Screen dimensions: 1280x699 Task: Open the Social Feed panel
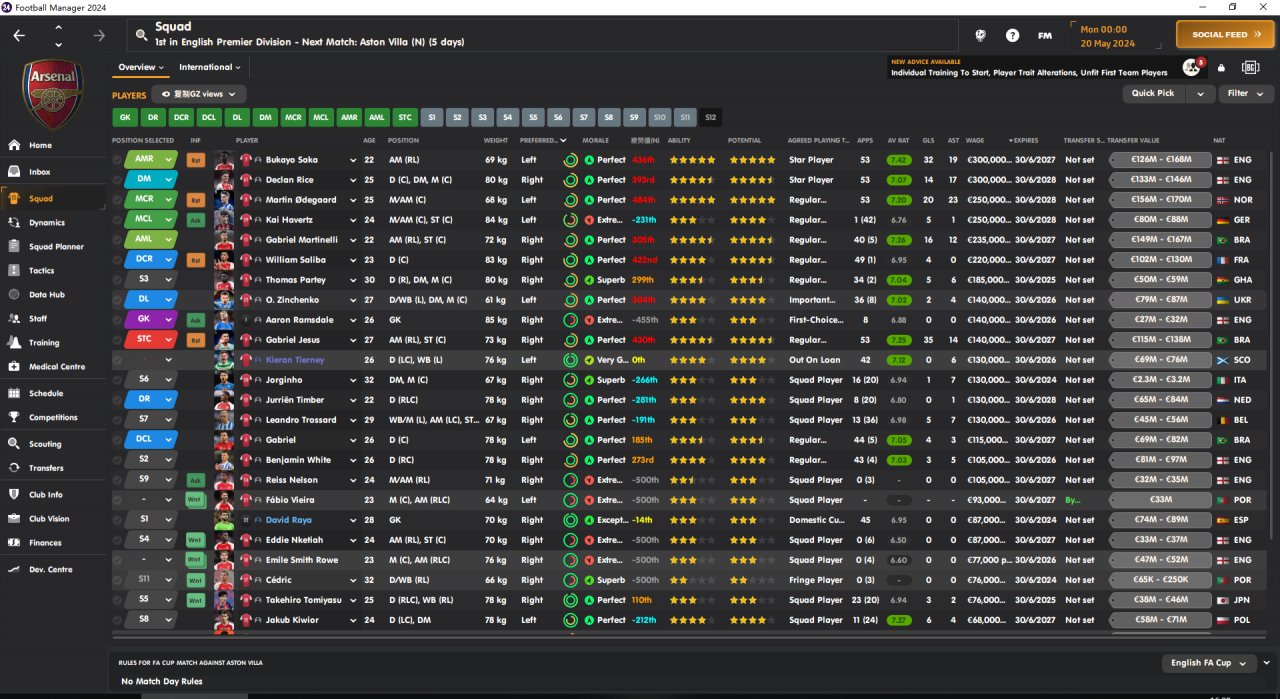[1225, 35]
